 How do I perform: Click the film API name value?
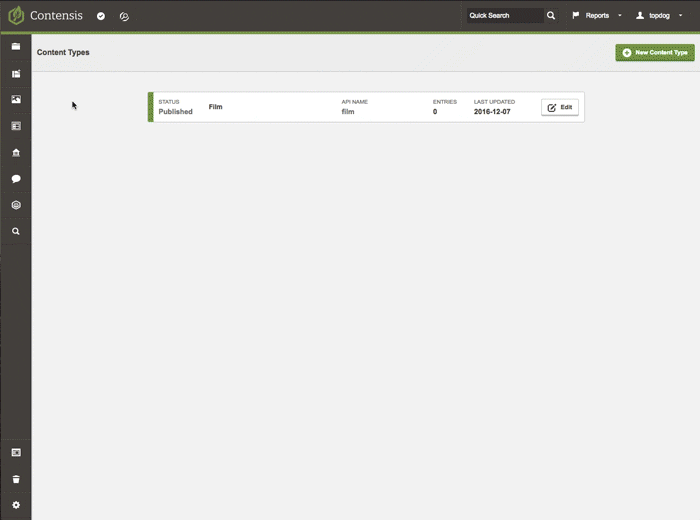[x=348, y=112]
